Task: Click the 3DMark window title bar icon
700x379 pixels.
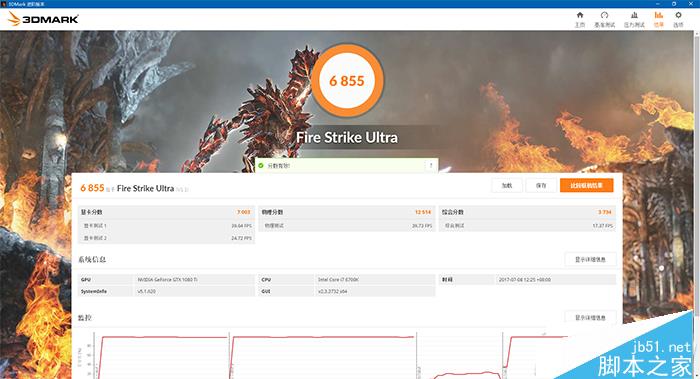Action: tap(4, 4)
